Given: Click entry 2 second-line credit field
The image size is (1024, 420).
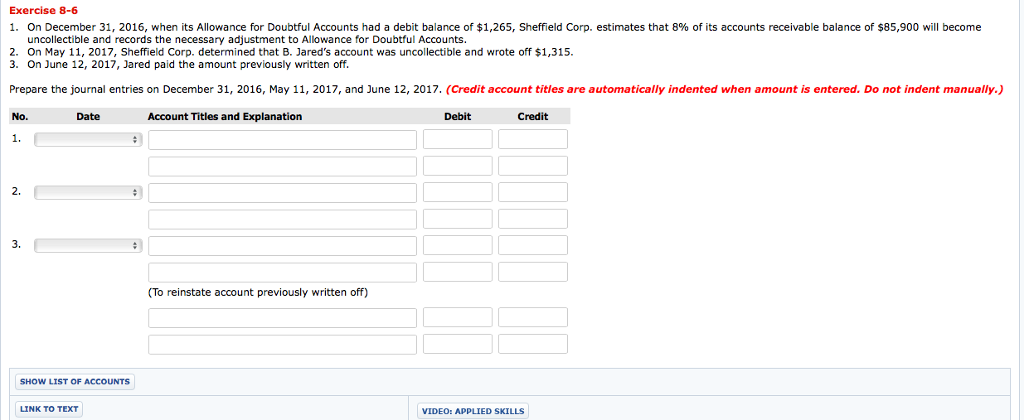Looking at the screenshot, I should (x=533, y=219).
